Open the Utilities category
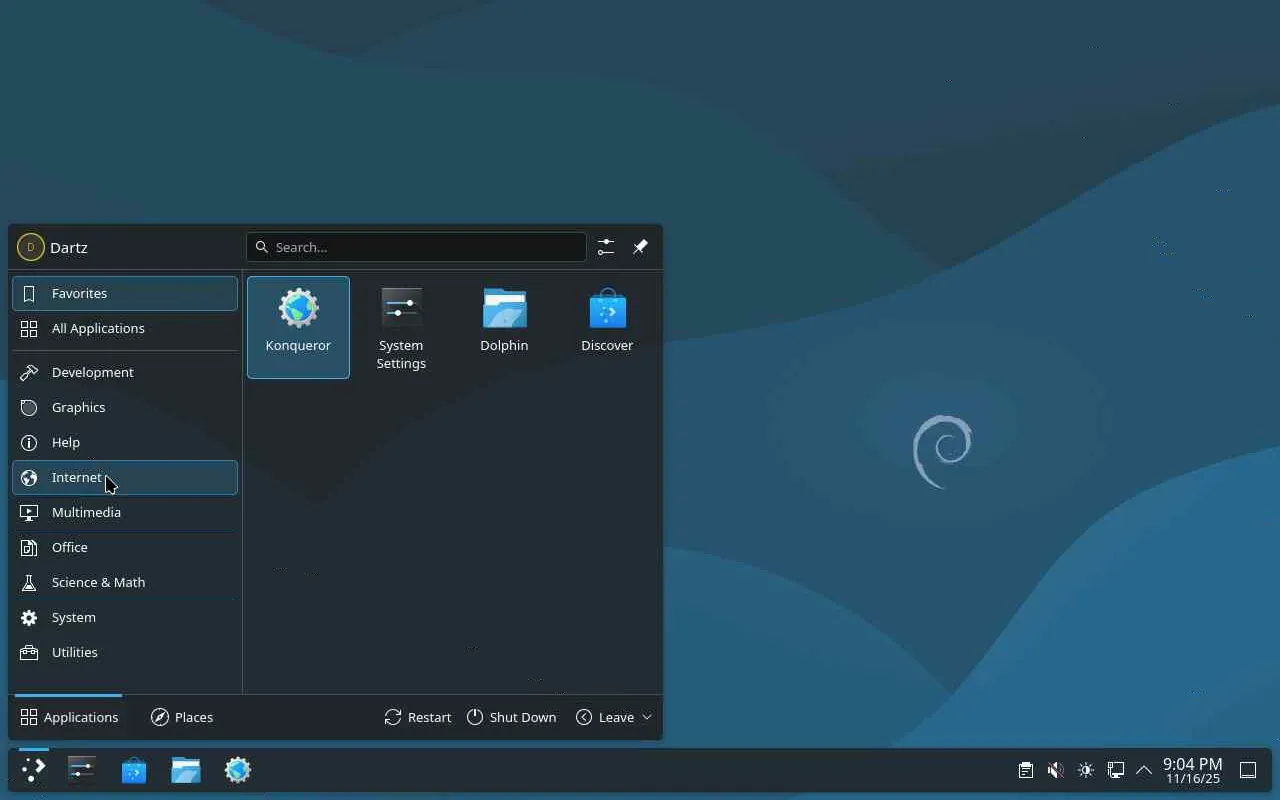Screen dimensions: 1280x800 pos(125,652)
